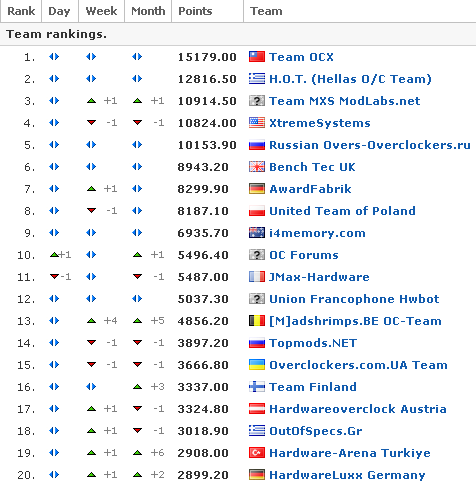Viewport: 476px width, 490px height.
Task: Open Team MXS ModLabs.net link
Action: click(345, 101)
